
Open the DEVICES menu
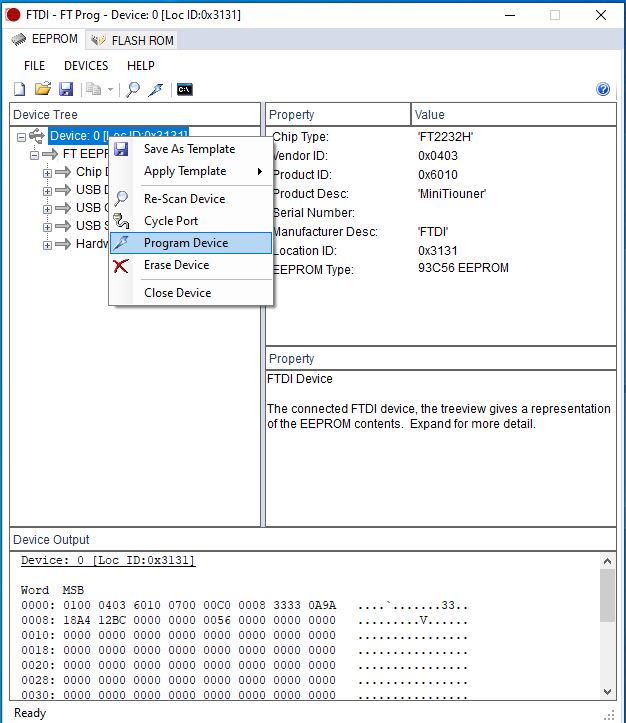point(86,66)
